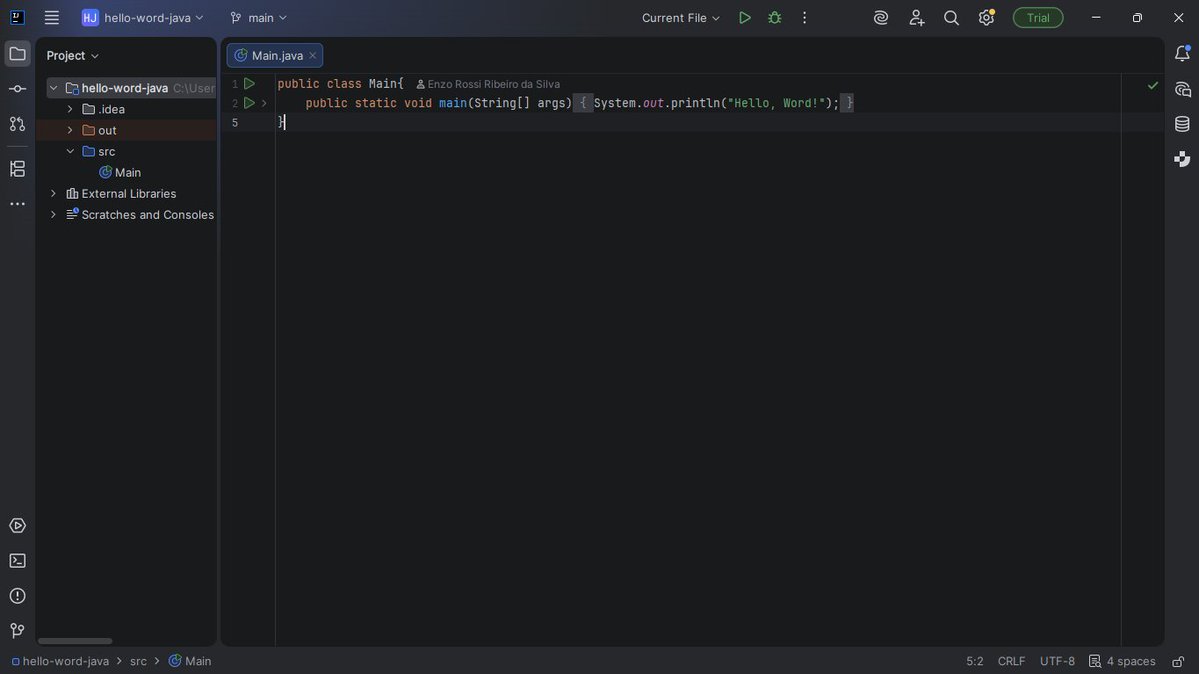The height and width of the screenshot is (674, 1199).
Task: Click the "Hello, Word!" string literal
Action: click(776, 103)
